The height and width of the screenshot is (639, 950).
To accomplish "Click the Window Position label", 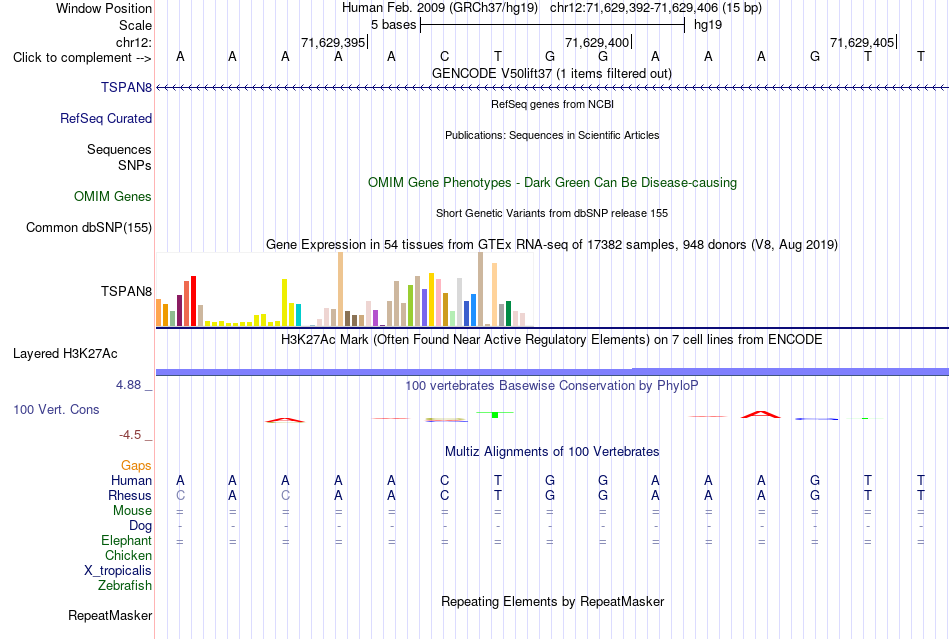I will point(104,8).
